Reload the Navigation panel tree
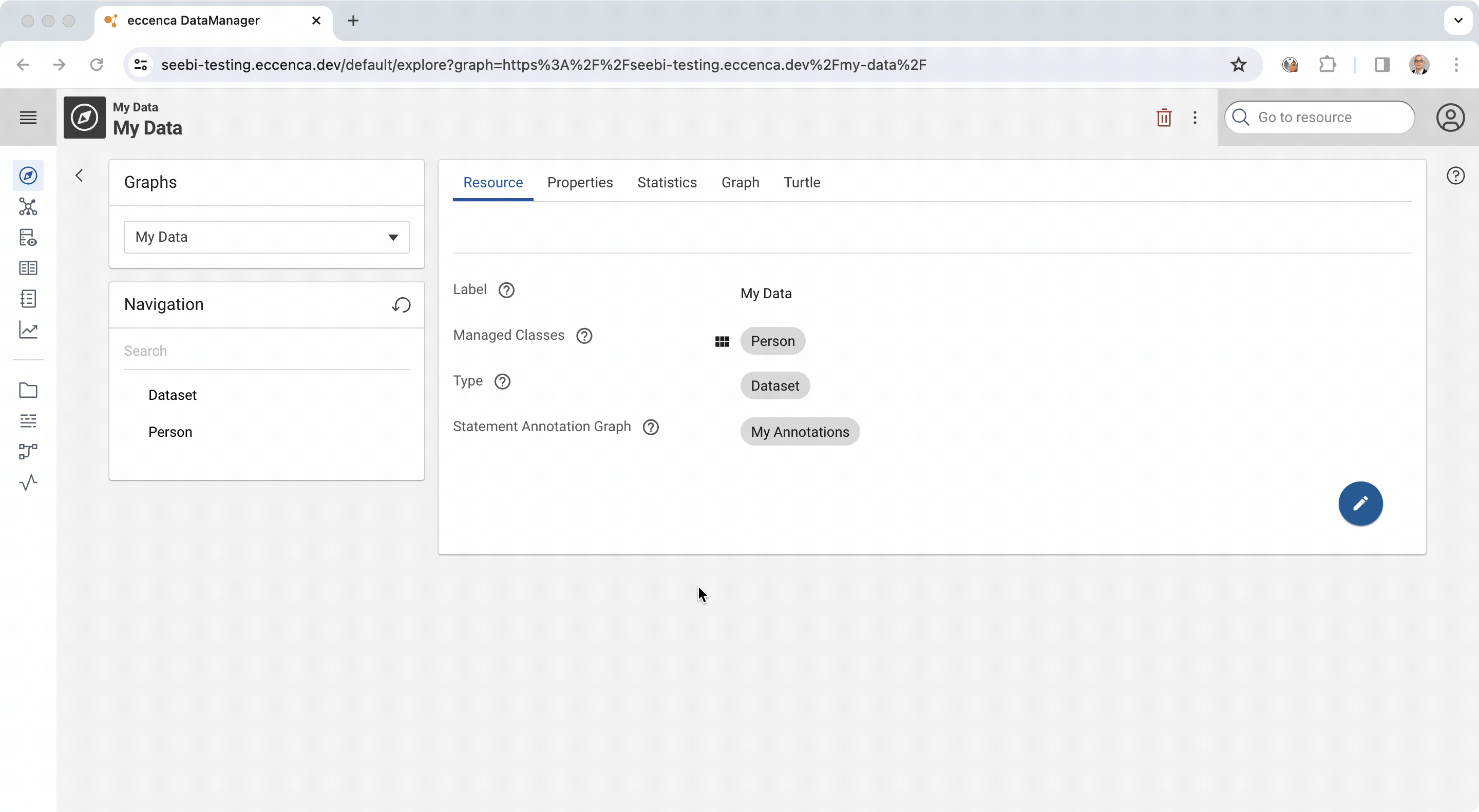This screenshot has width=1479, height=812. [x=401, y=305]
